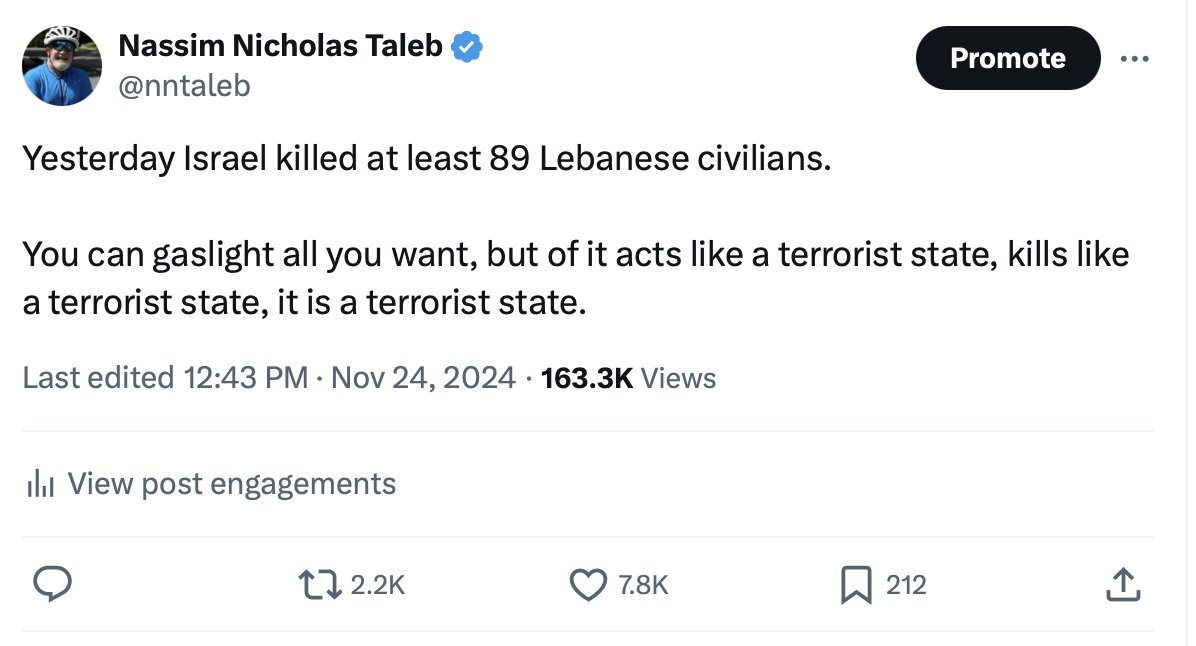Click the Nov 24, 2024 date link
Screen dimensions: 1196x646
pyautogui.click(x=423, y=378)
